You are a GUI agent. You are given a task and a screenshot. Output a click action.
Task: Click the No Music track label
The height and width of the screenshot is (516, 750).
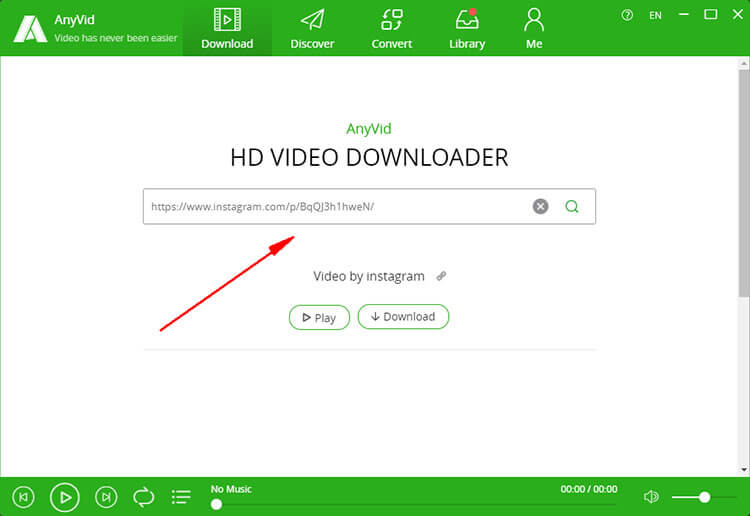point(231,489)
